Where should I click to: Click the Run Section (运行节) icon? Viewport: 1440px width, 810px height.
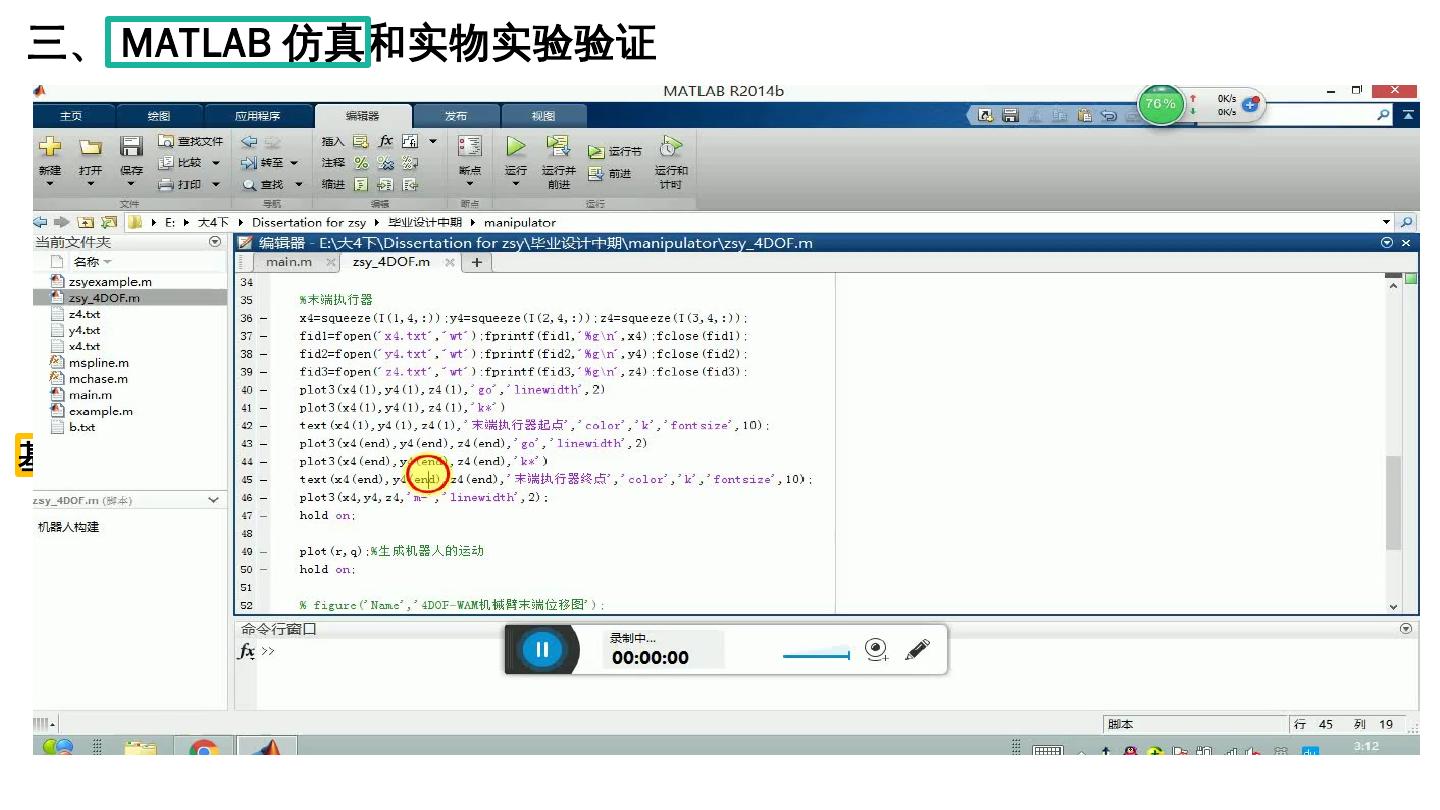click(596, 152)
